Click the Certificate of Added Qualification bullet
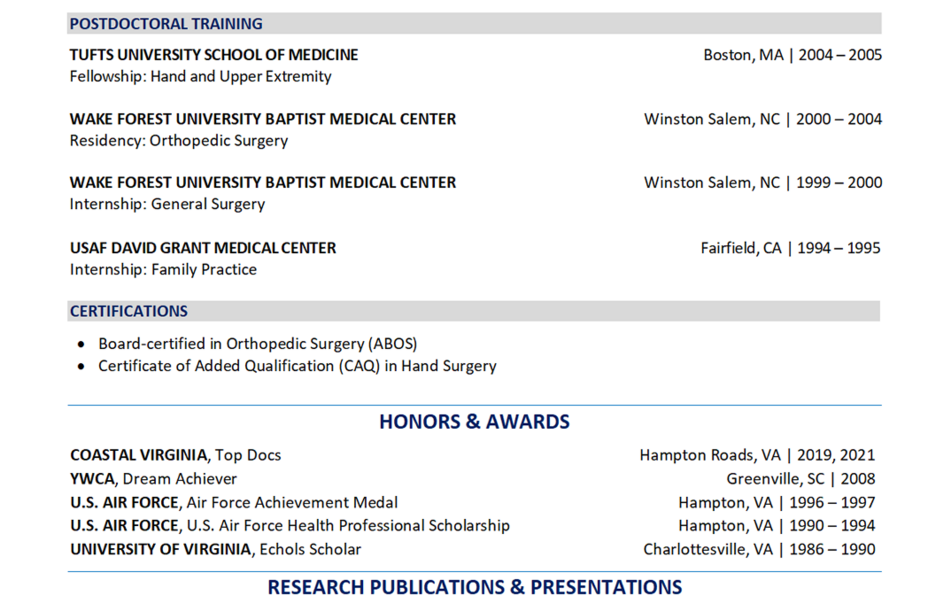The image size is (951, 604). point(297,366)
